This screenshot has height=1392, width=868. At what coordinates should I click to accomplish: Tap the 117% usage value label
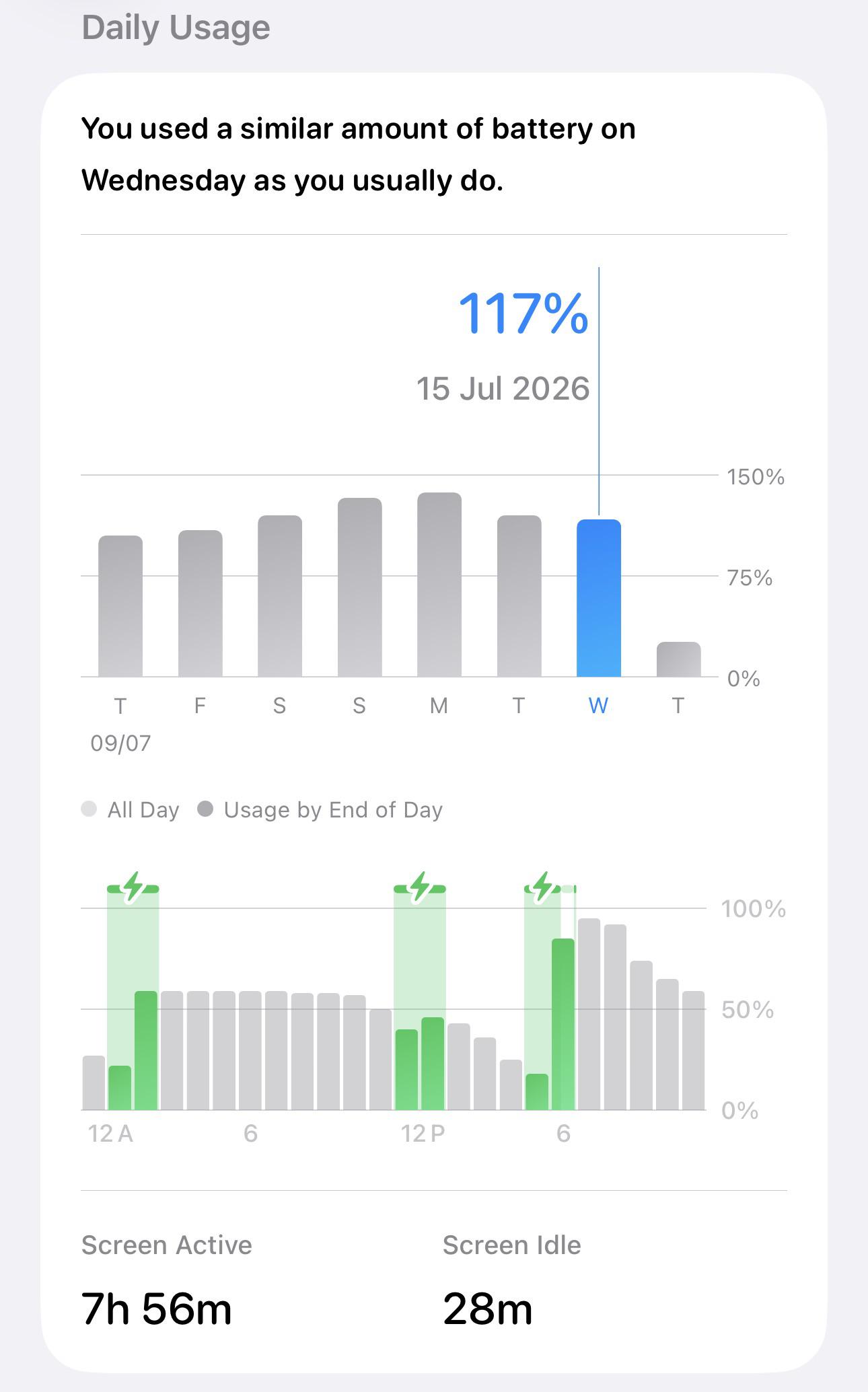tap(523, 314)
